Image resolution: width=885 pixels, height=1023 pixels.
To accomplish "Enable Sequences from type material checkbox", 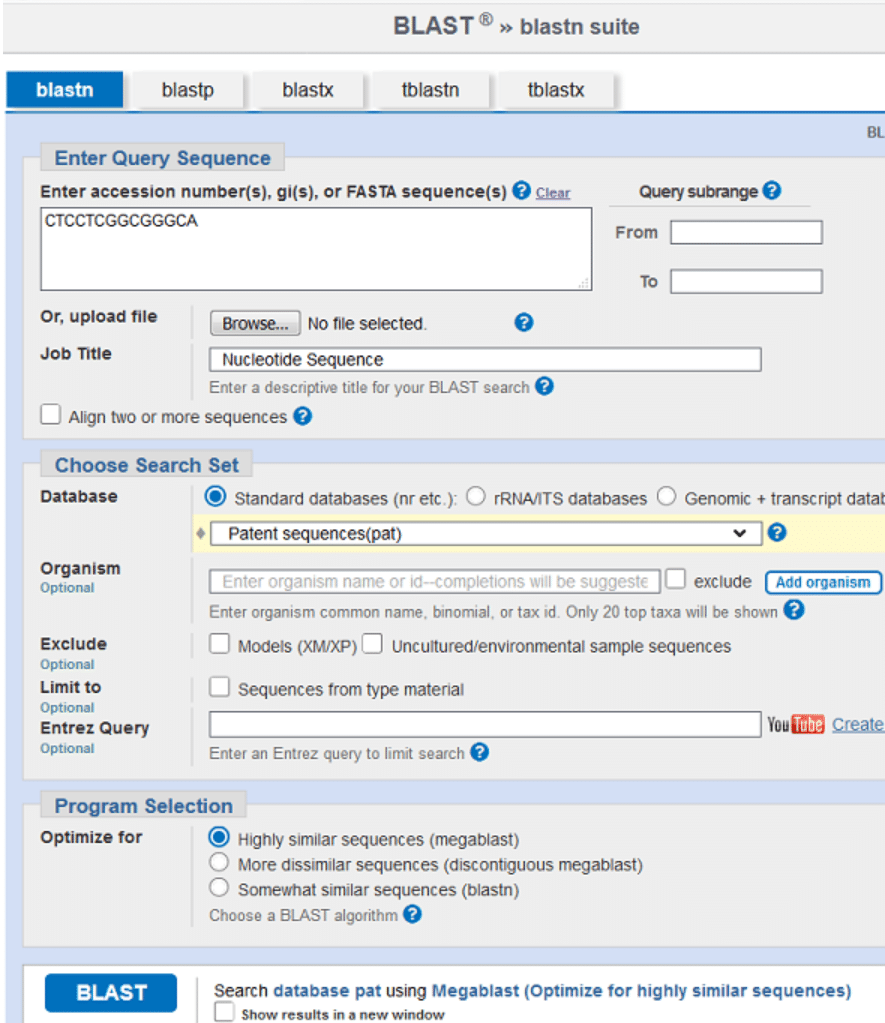I will (219, 686).
